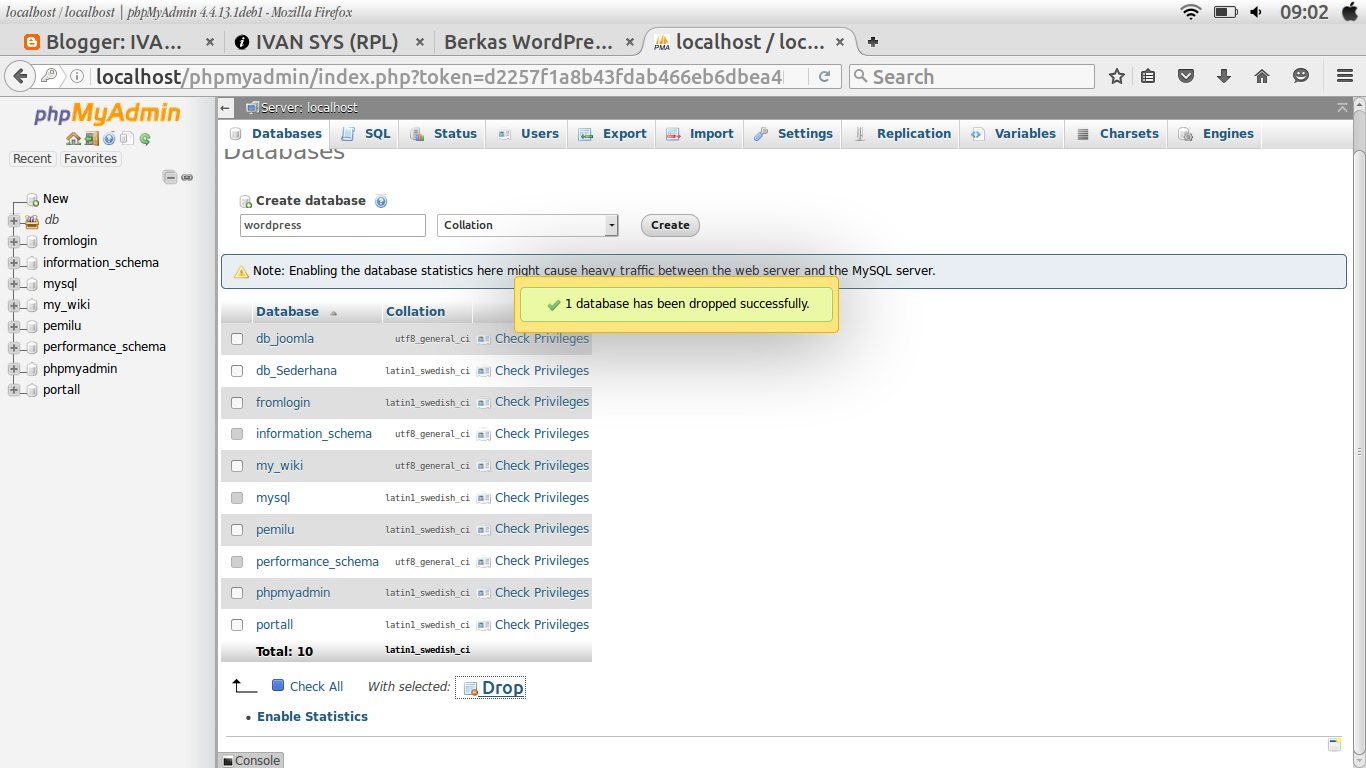Tick the pemilu row checkbox

click(237, 530)
